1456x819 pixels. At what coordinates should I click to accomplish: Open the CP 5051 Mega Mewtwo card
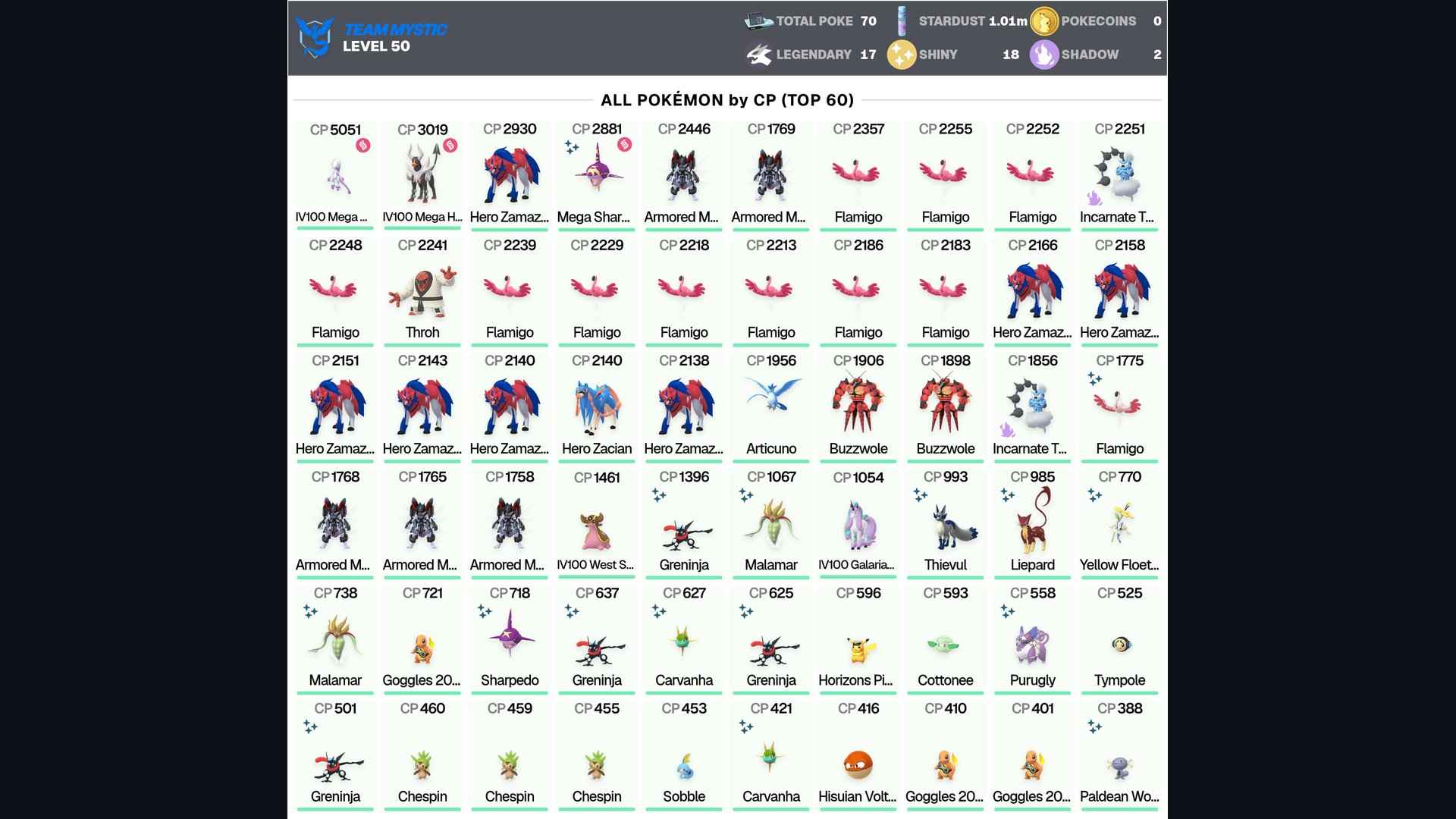(x=335, y=175)
